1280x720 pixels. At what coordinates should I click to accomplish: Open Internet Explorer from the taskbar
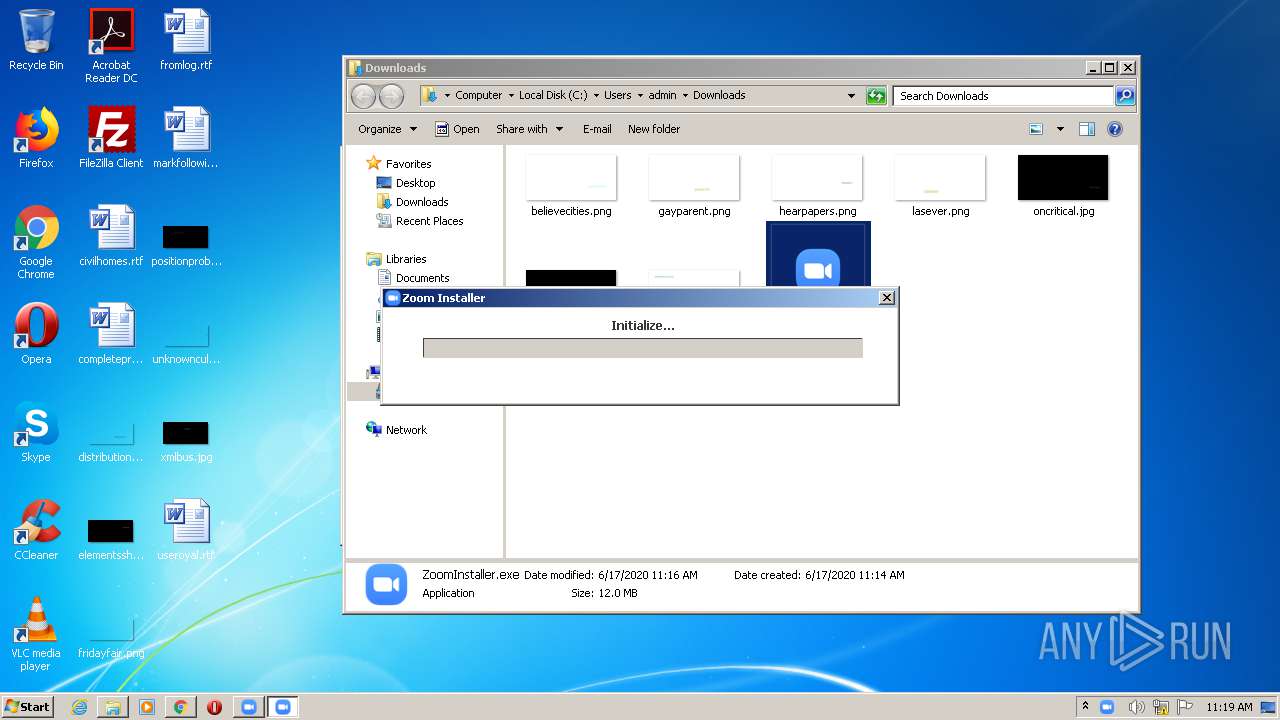click(79, 707)
